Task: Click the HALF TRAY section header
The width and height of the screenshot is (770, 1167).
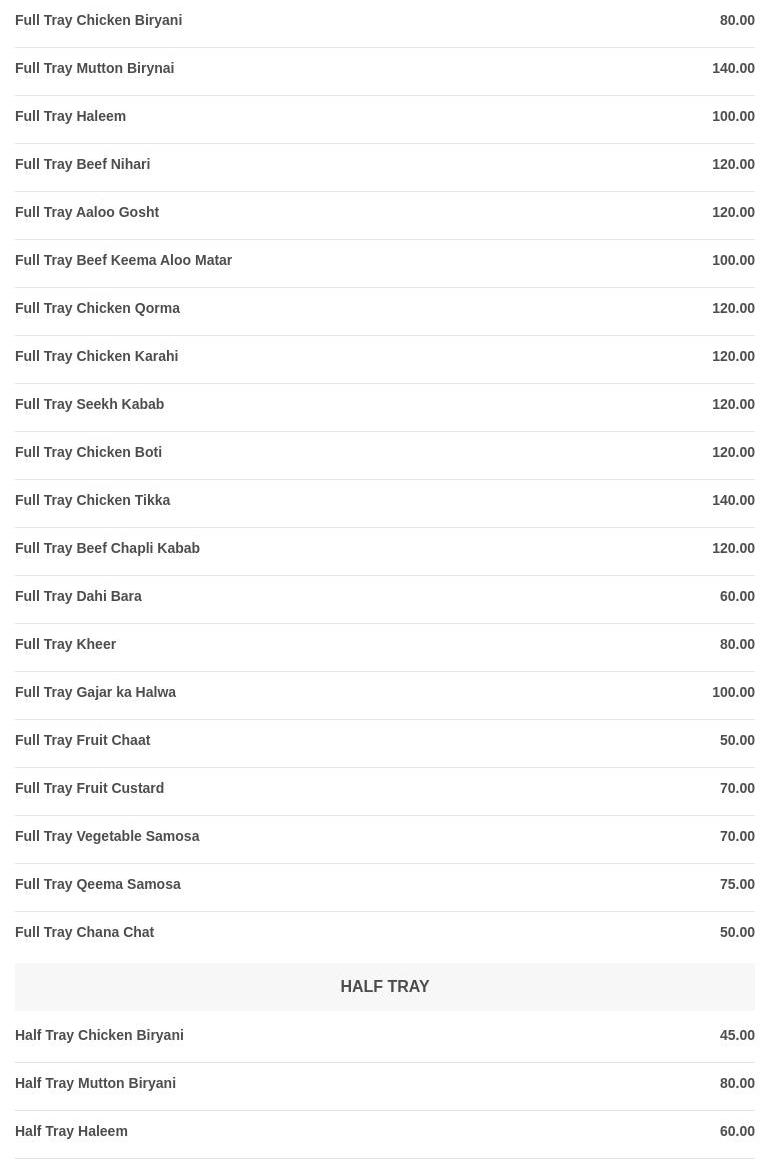Action: point(384,986)
